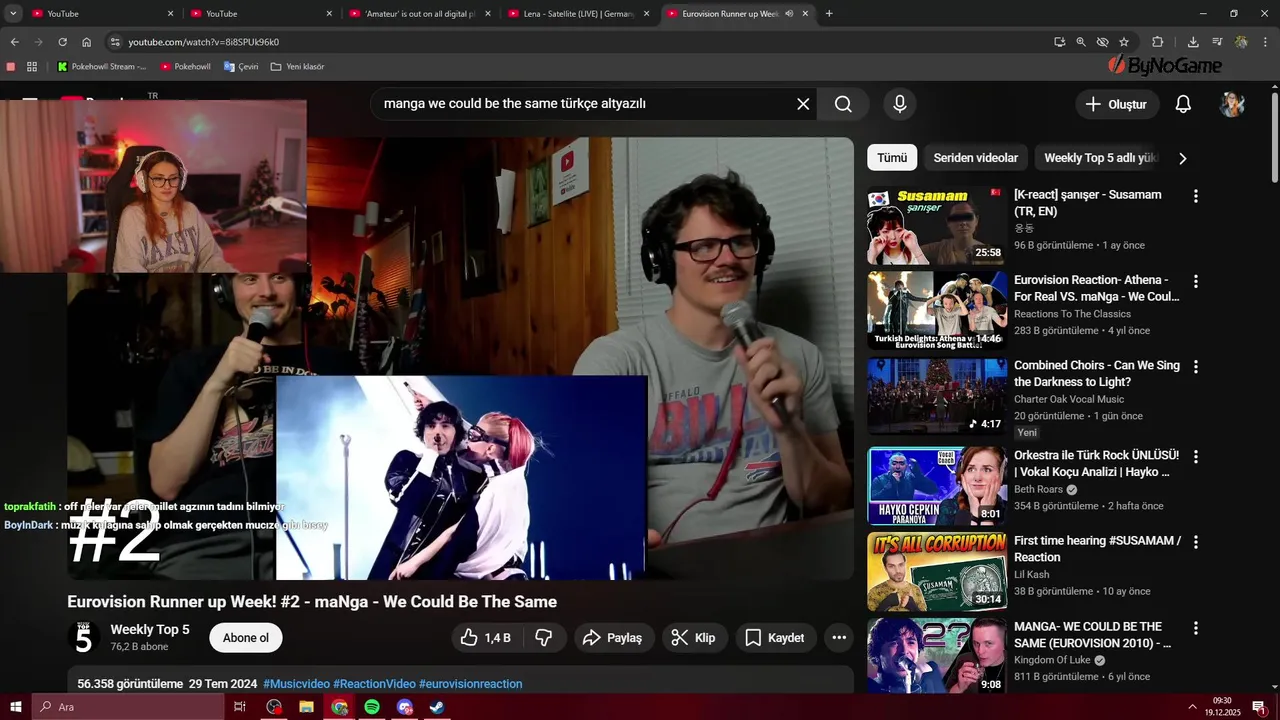This screenshot has height=720, width=1280.
Task: Open more actions ellipsis beside Kaydet
Action: click(839, 638)
